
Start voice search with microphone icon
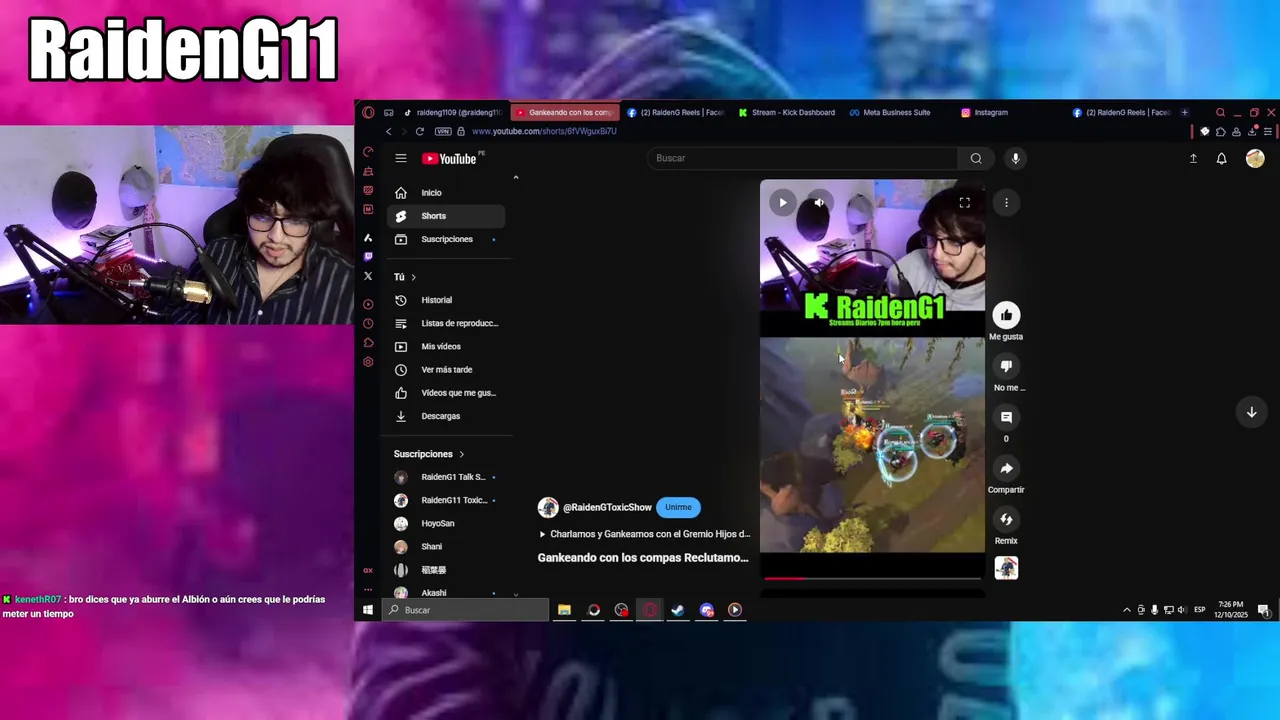1015,158
